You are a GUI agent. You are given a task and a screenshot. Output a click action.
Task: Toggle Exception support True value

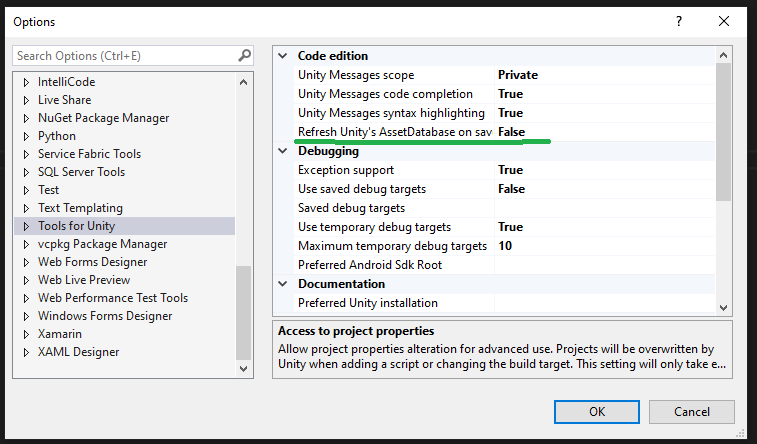510,170
